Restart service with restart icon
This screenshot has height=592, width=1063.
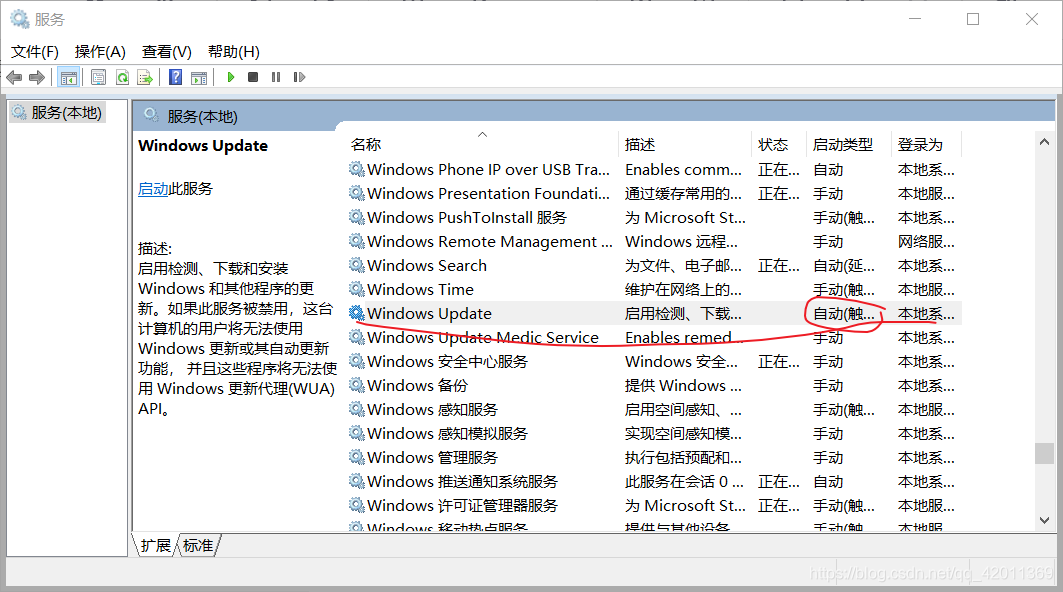pos(299,77)
